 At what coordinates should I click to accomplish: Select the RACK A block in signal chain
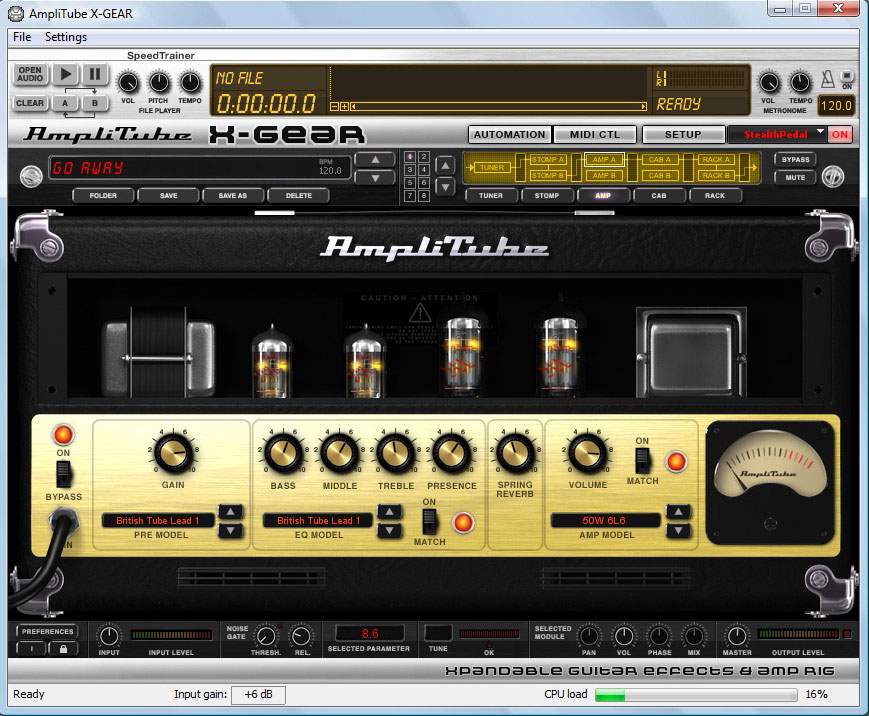(716, 160)
